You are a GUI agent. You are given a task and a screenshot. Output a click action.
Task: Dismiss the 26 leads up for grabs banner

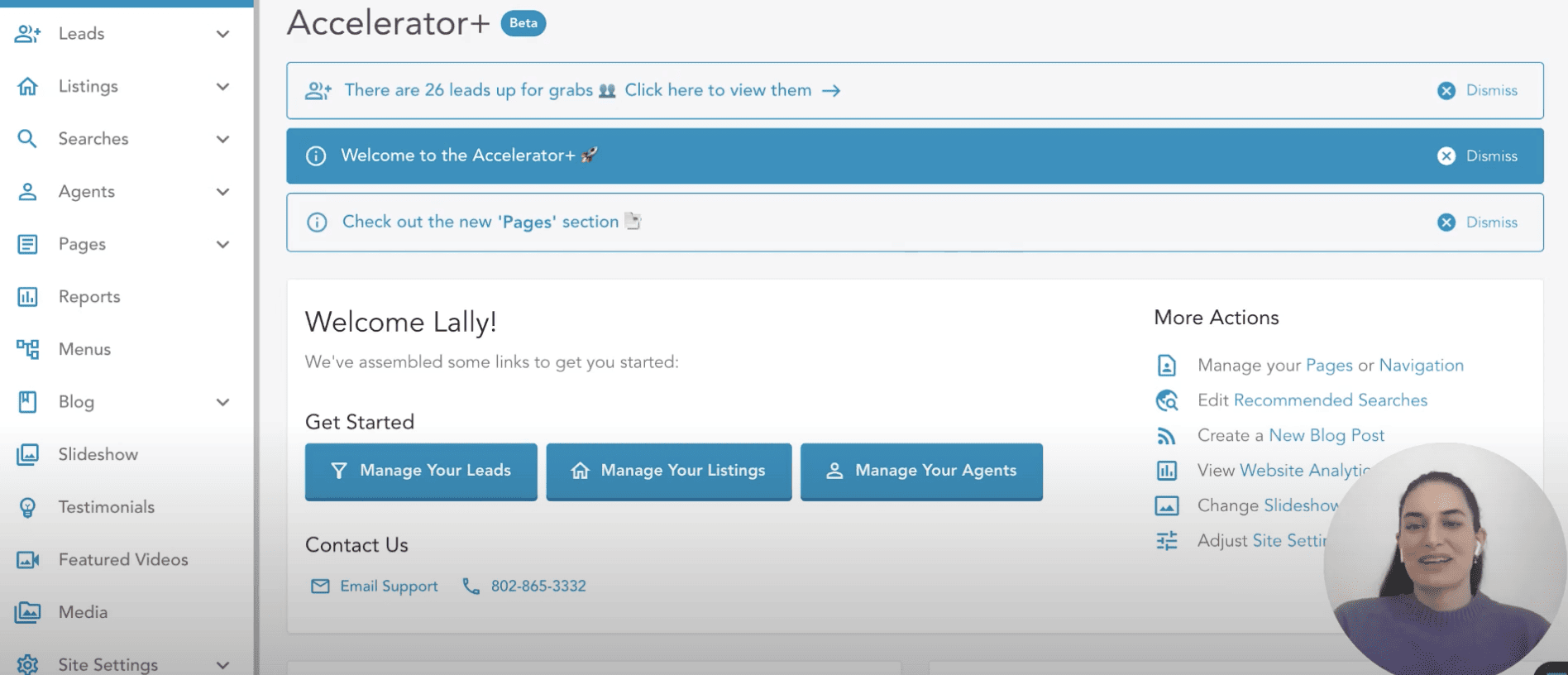1478,91
